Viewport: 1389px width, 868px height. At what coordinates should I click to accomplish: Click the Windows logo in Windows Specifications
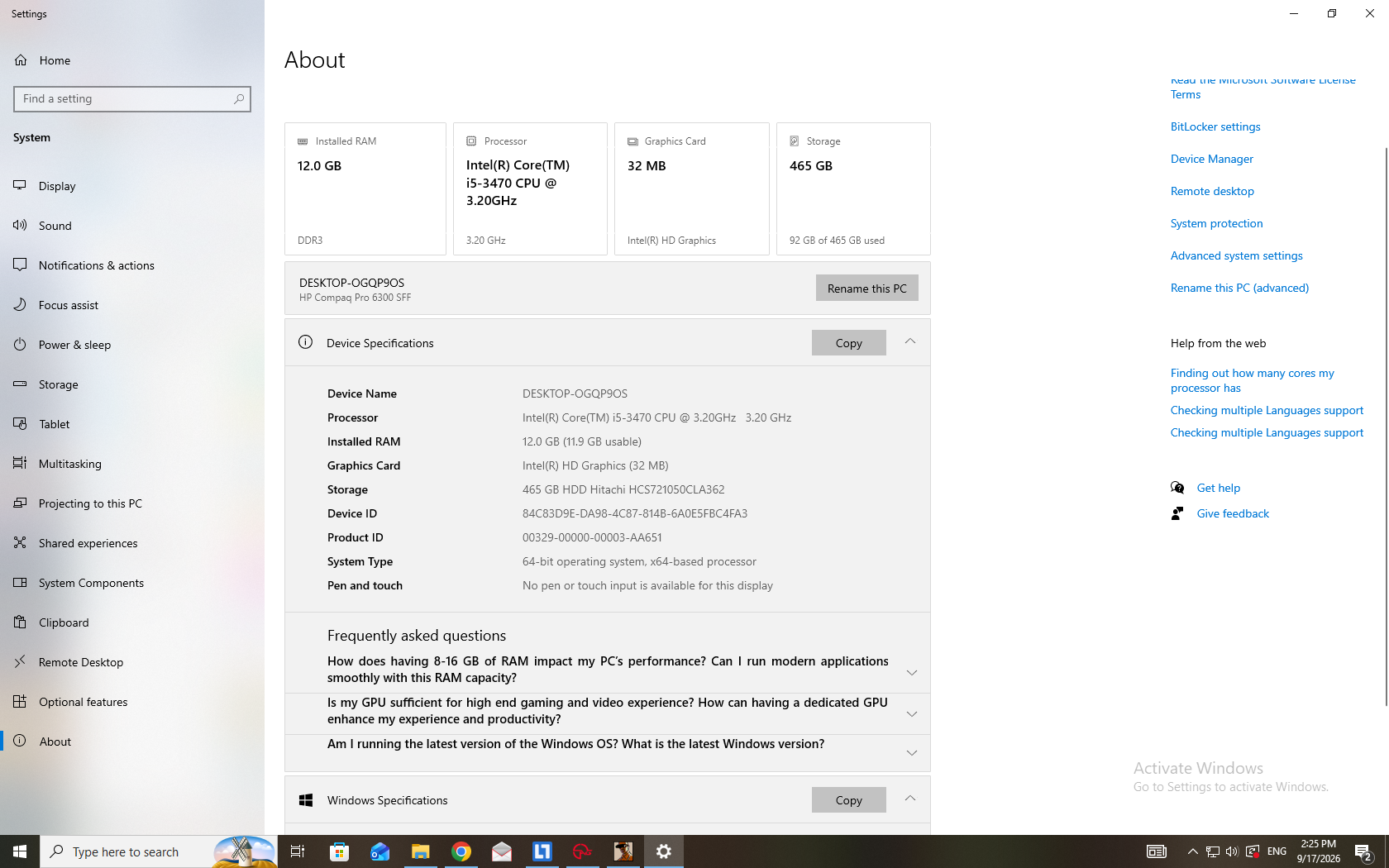coord(305,800)
